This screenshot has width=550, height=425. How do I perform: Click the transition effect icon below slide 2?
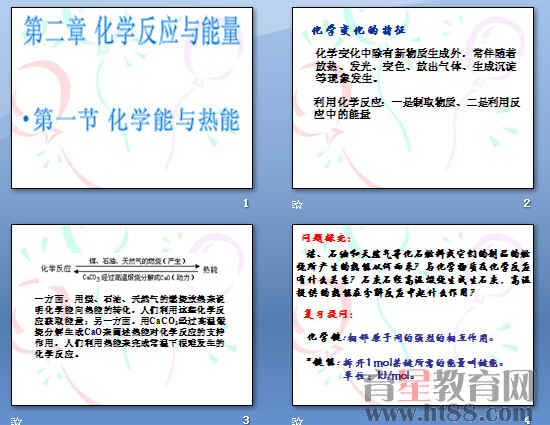click(x=297, y=204)
